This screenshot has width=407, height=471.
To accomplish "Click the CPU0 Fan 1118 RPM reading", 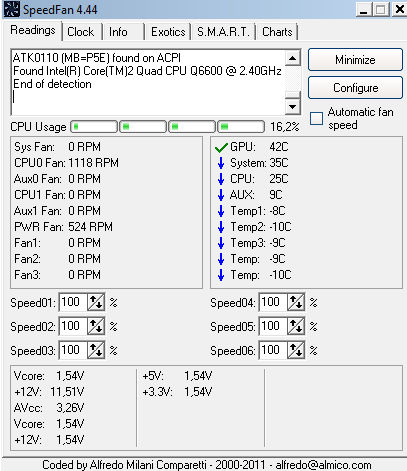I will pos(66,163).
